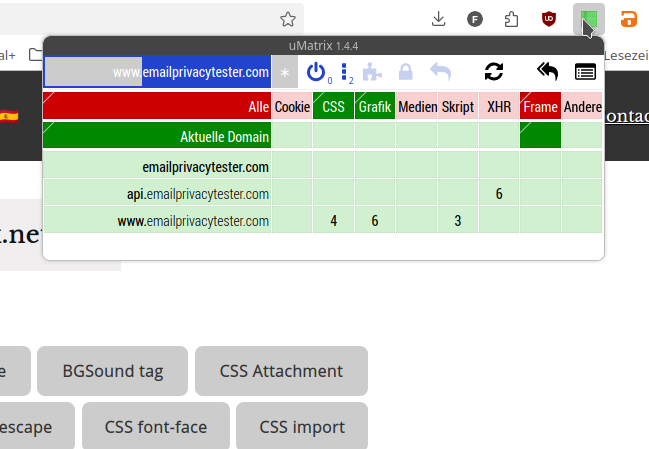
Task: Click the CSS Attachment button
Action: (x=281, y=371)
